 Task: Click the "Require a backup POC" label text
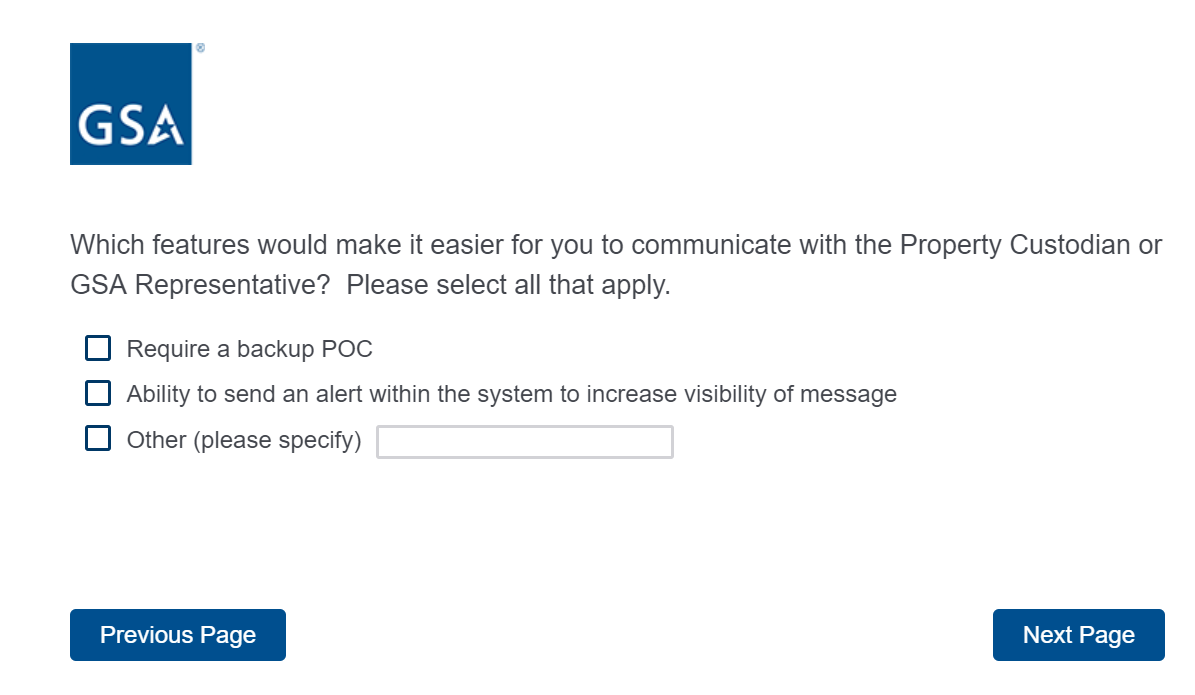pyautogui.click(x=249, y=349)
